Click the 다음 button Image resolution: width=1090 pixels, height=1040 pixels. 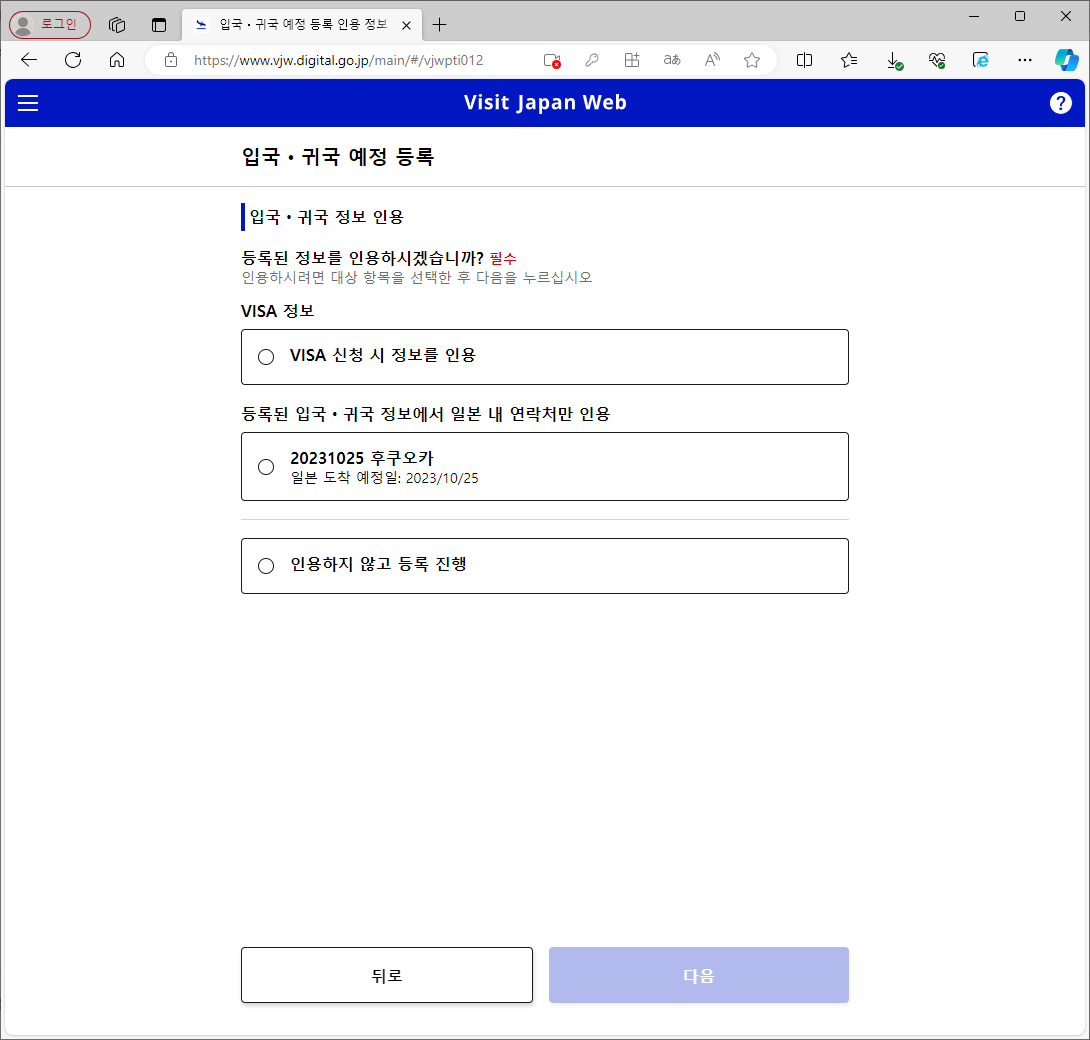click(699, 975)
